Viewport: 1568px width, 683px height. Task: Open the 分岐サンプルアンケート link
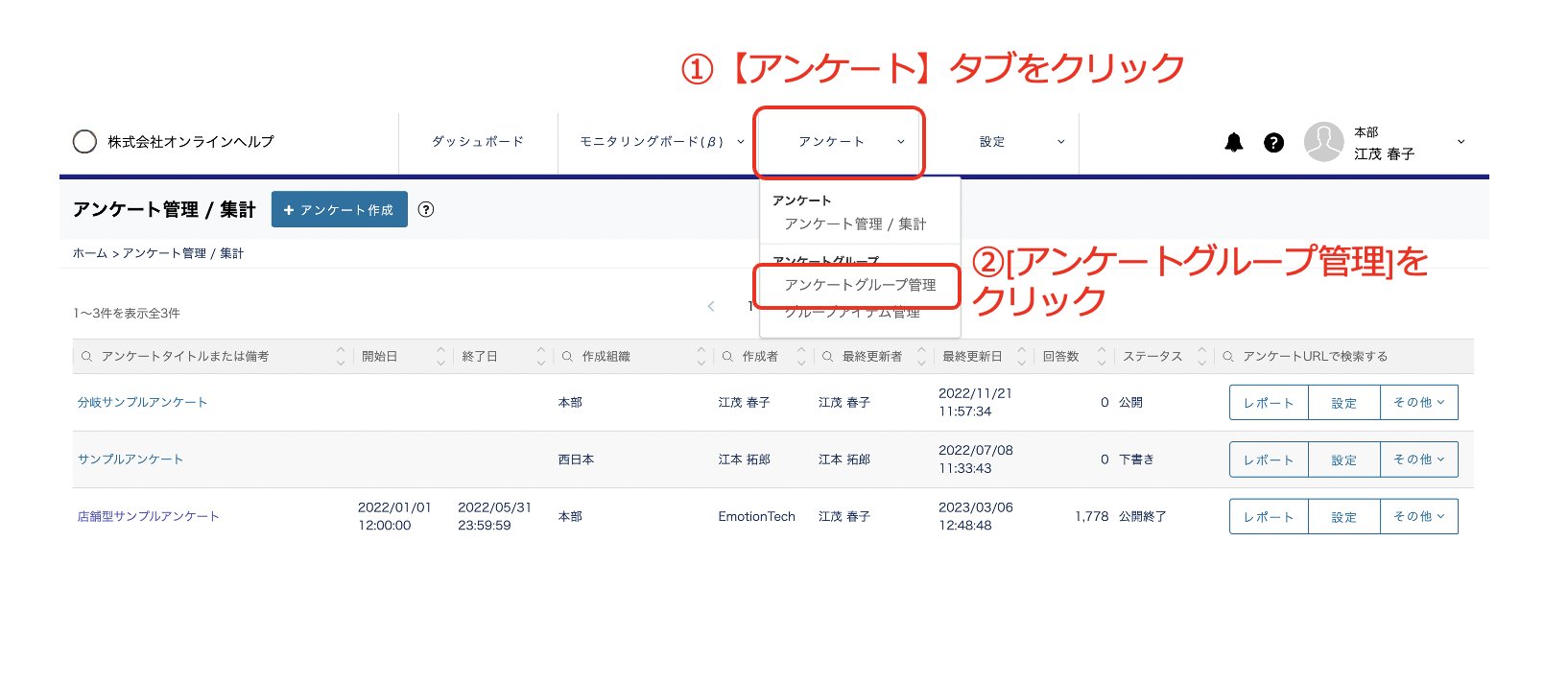[142, 403]
